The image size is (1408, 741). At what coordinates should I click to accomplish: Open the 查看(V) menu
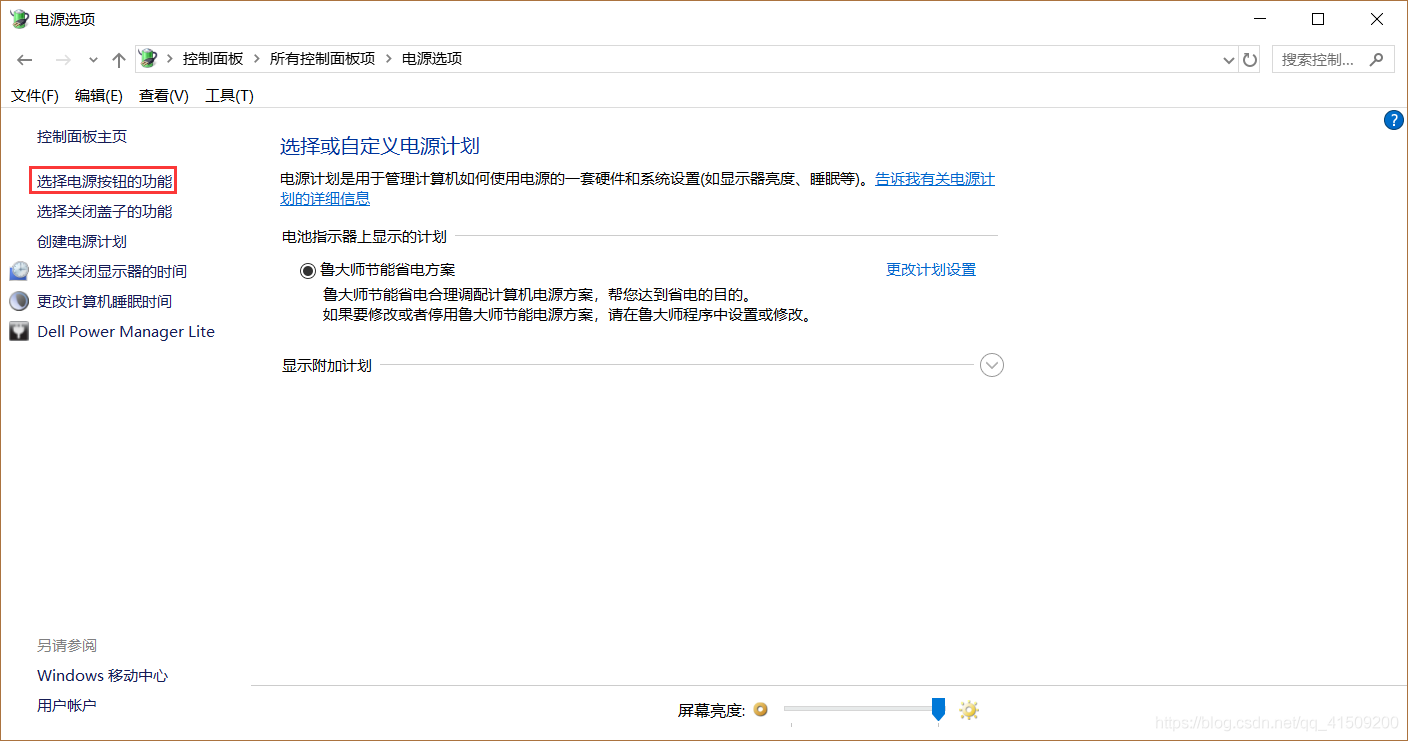(163, 96)
